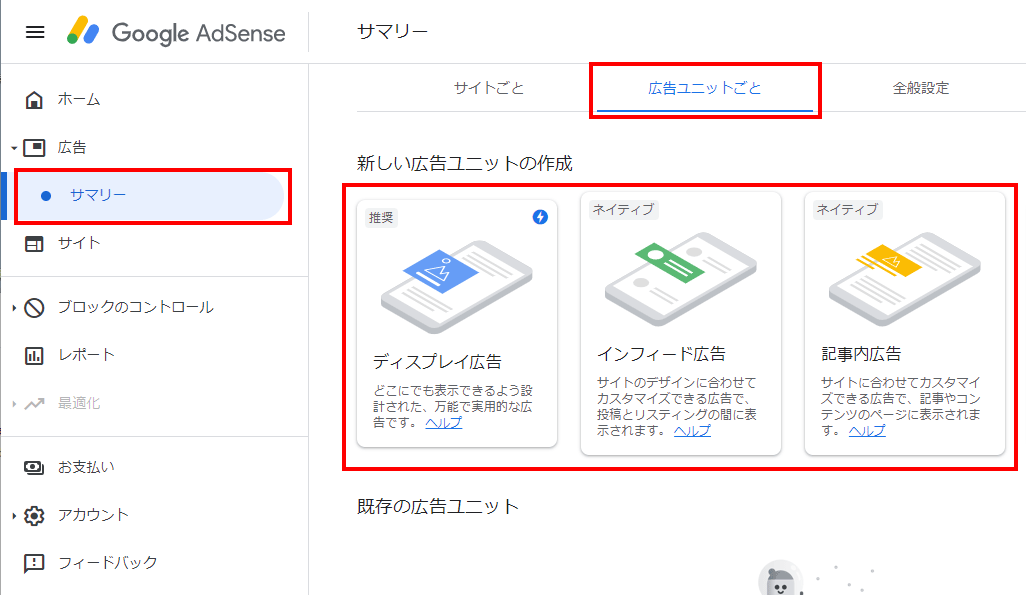Open the ホーム home icon
The image size is (1026, 595).
tap(34, 100)
